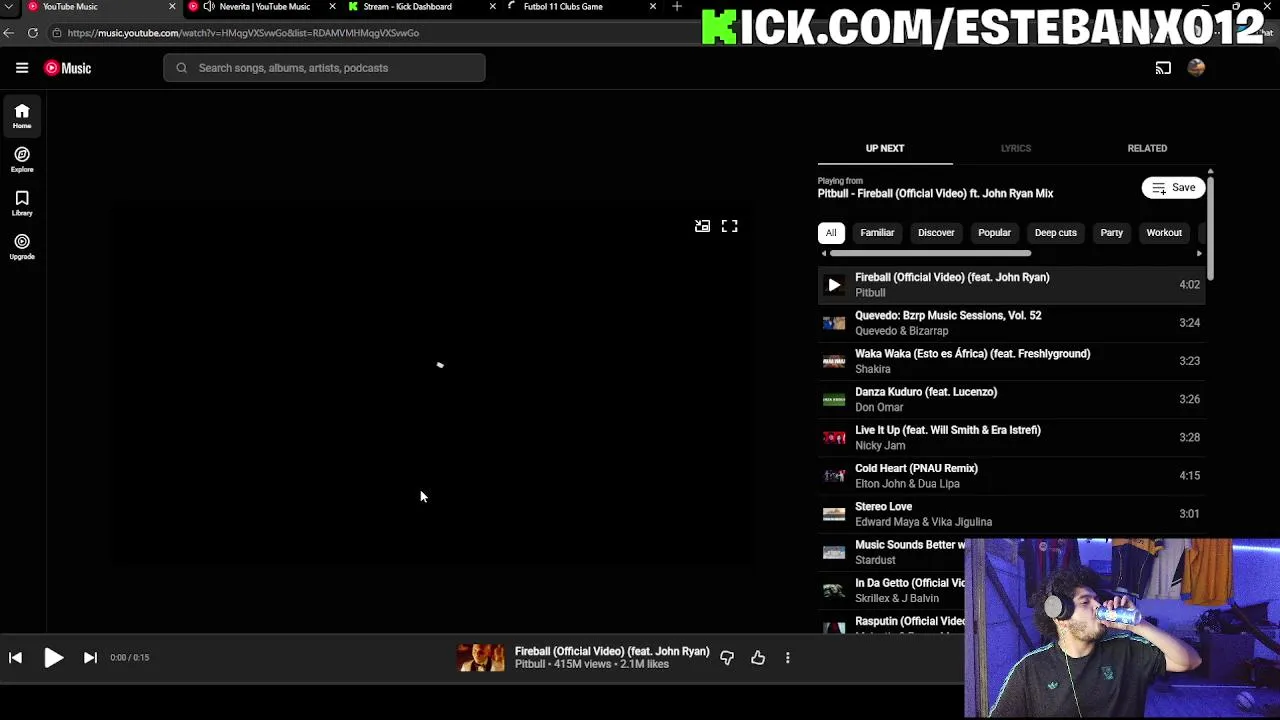Play the current song

pos(54,657)
